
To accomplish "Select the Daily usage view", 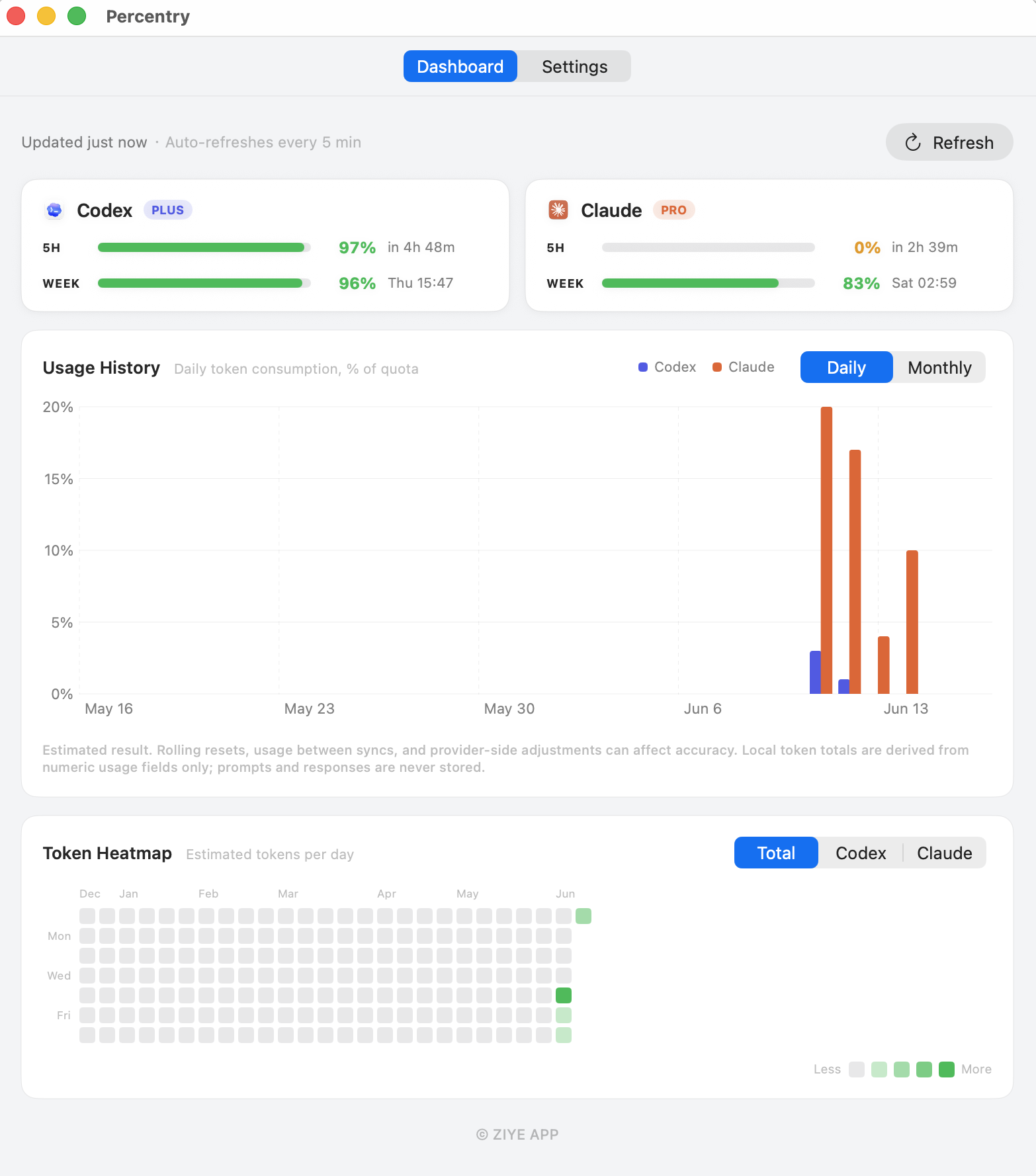I will (x=846, y=367).
